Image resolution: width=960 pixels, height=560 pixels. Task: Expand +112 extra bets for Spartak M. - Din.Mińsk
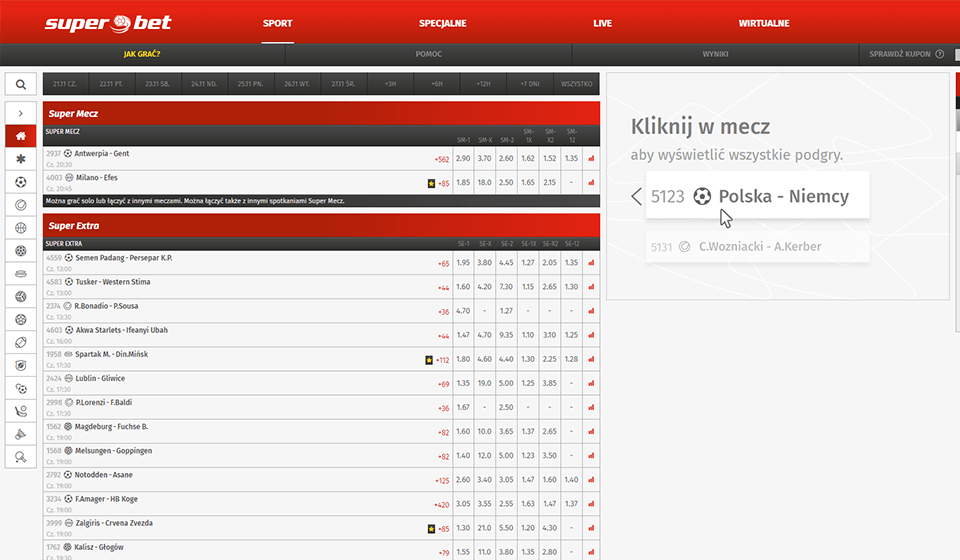(442, 360)
